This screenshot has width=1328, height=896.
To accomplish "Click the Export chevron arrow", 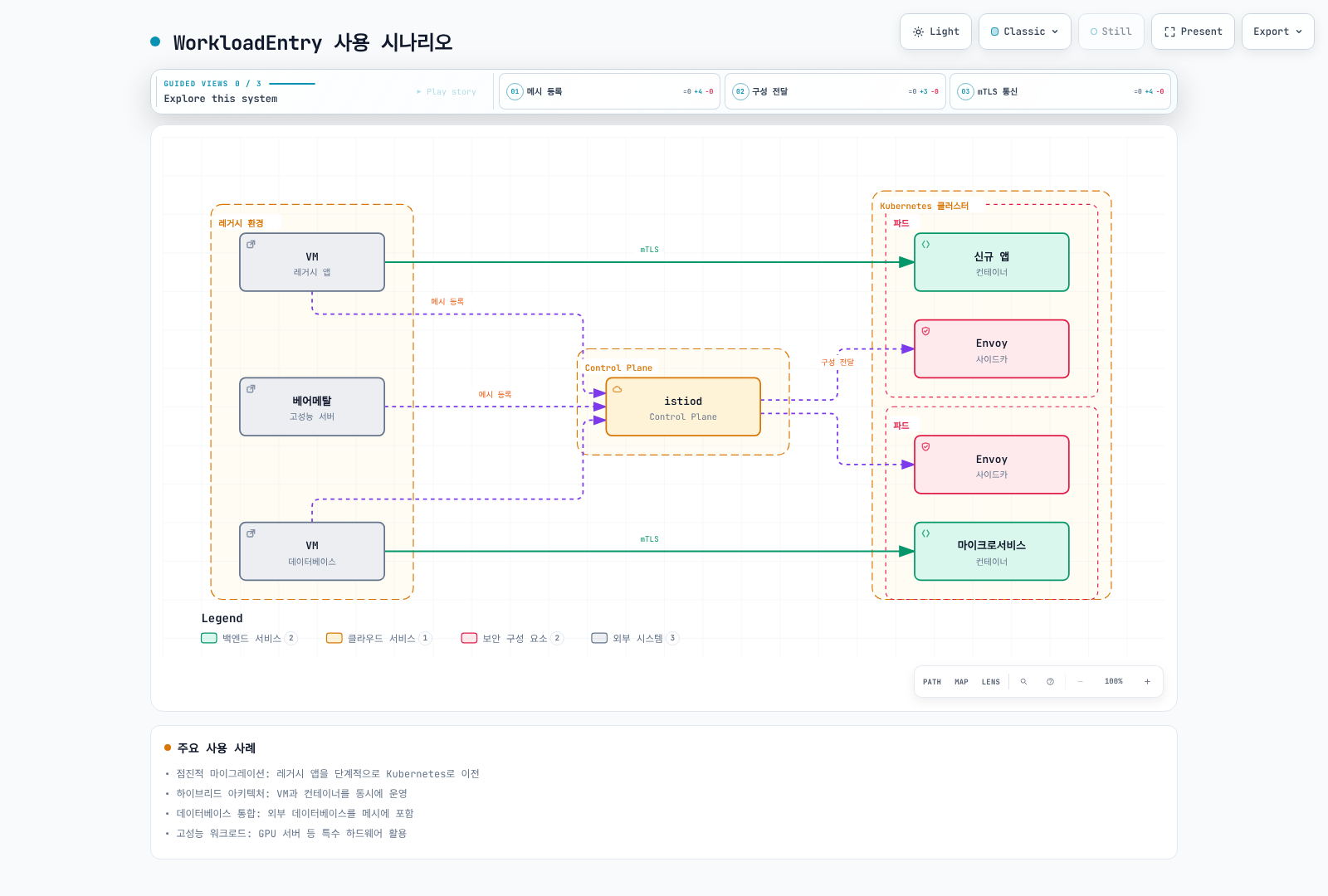I will (x=1299, y=32).
